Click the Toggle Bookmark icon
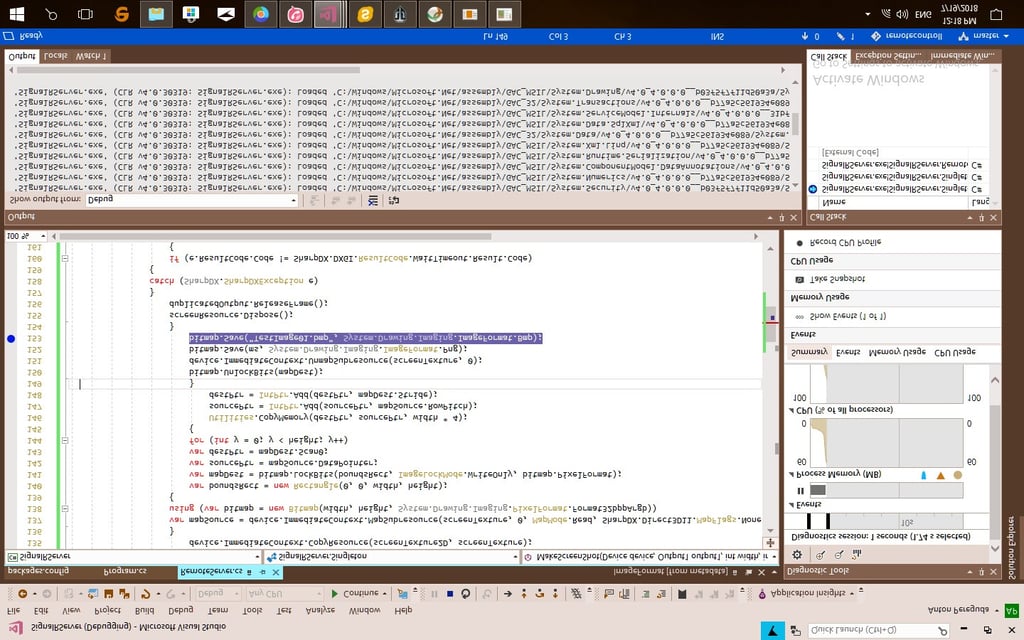 coord(682,594)
